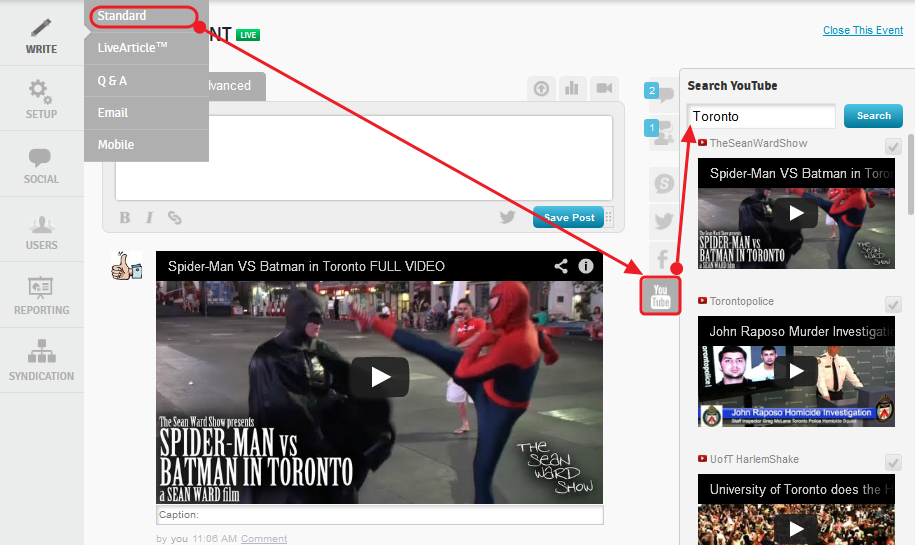This screenshot has height=545, width=915.
Task: Click the YouTube search field containing Toronto
Action: [x=761, y=116]
